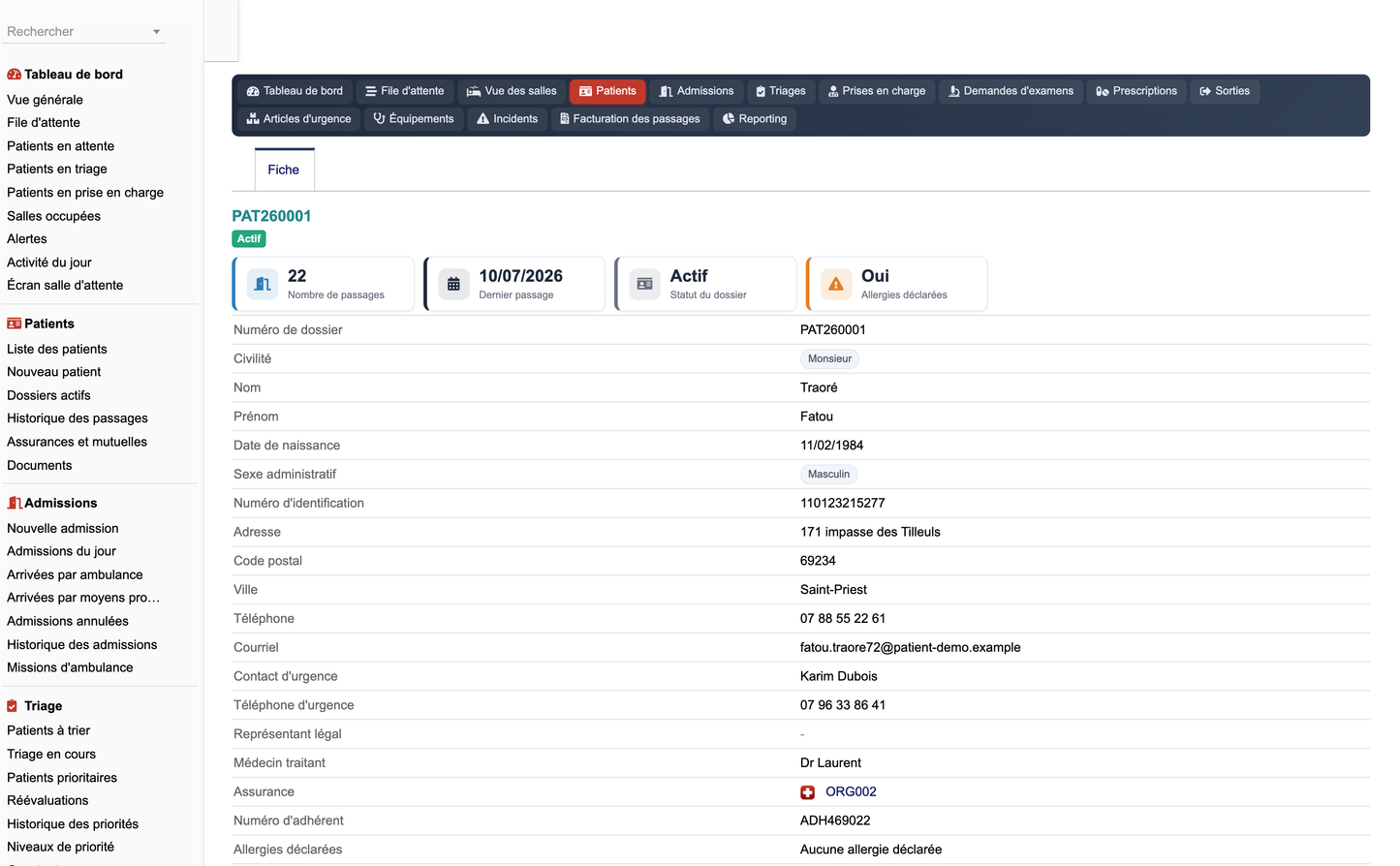Click the Dr Laurent value
The height and width of the screenshot is (866, 1400).
tap(830, 763)
